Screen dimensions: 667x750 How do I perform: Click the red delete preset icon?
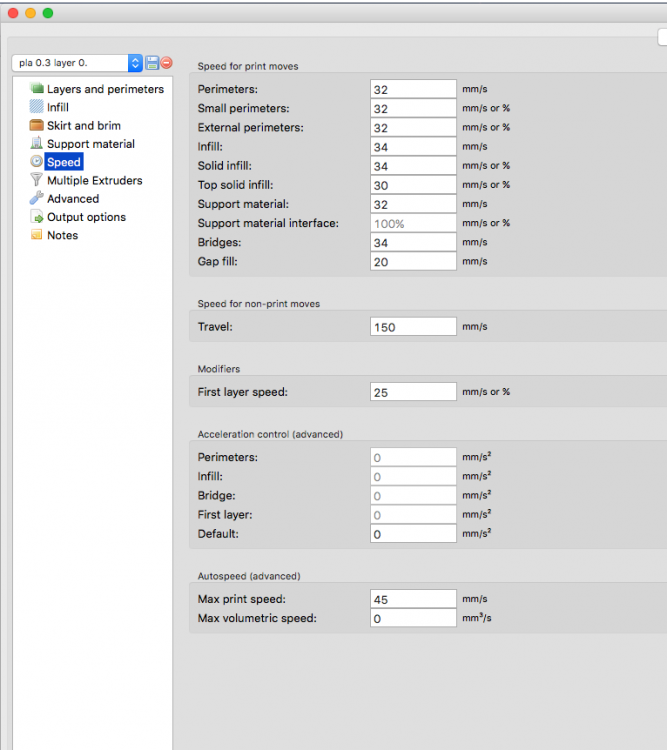tap(166, 63)
